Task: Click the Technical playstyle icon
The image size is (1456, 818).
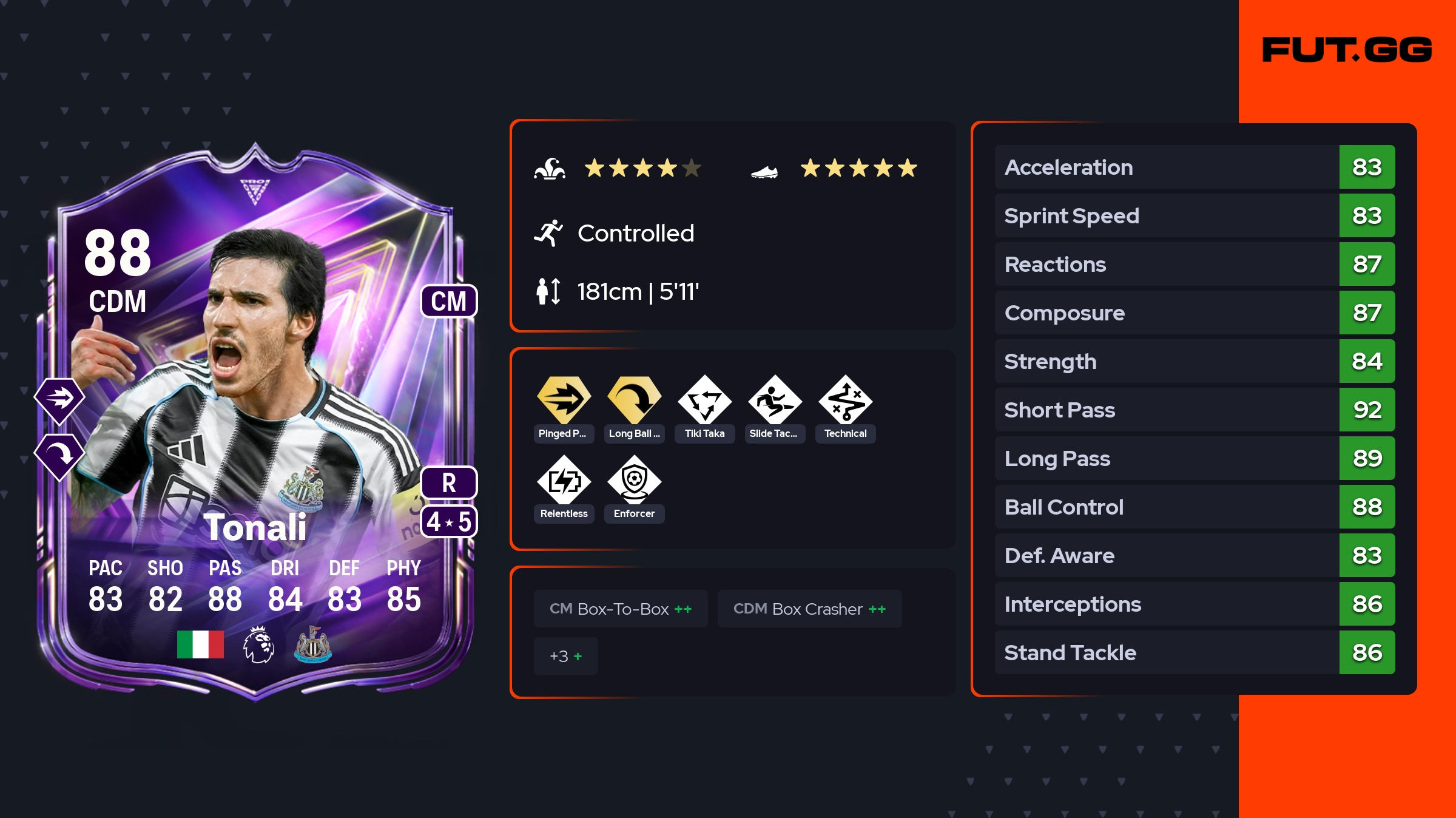Action: [845, 400]
